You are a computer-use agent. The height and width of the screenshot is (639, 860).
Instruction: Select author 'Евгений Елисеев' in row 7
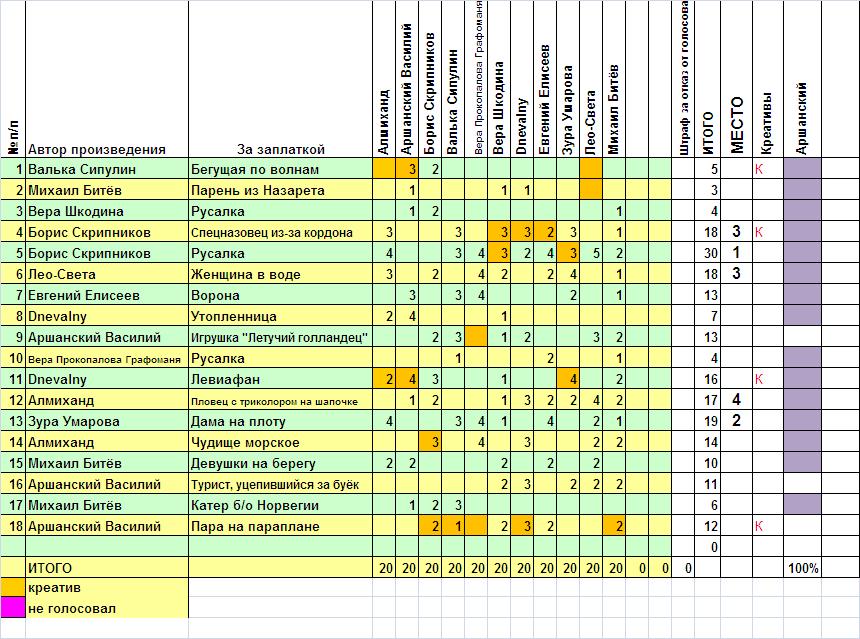107,295
